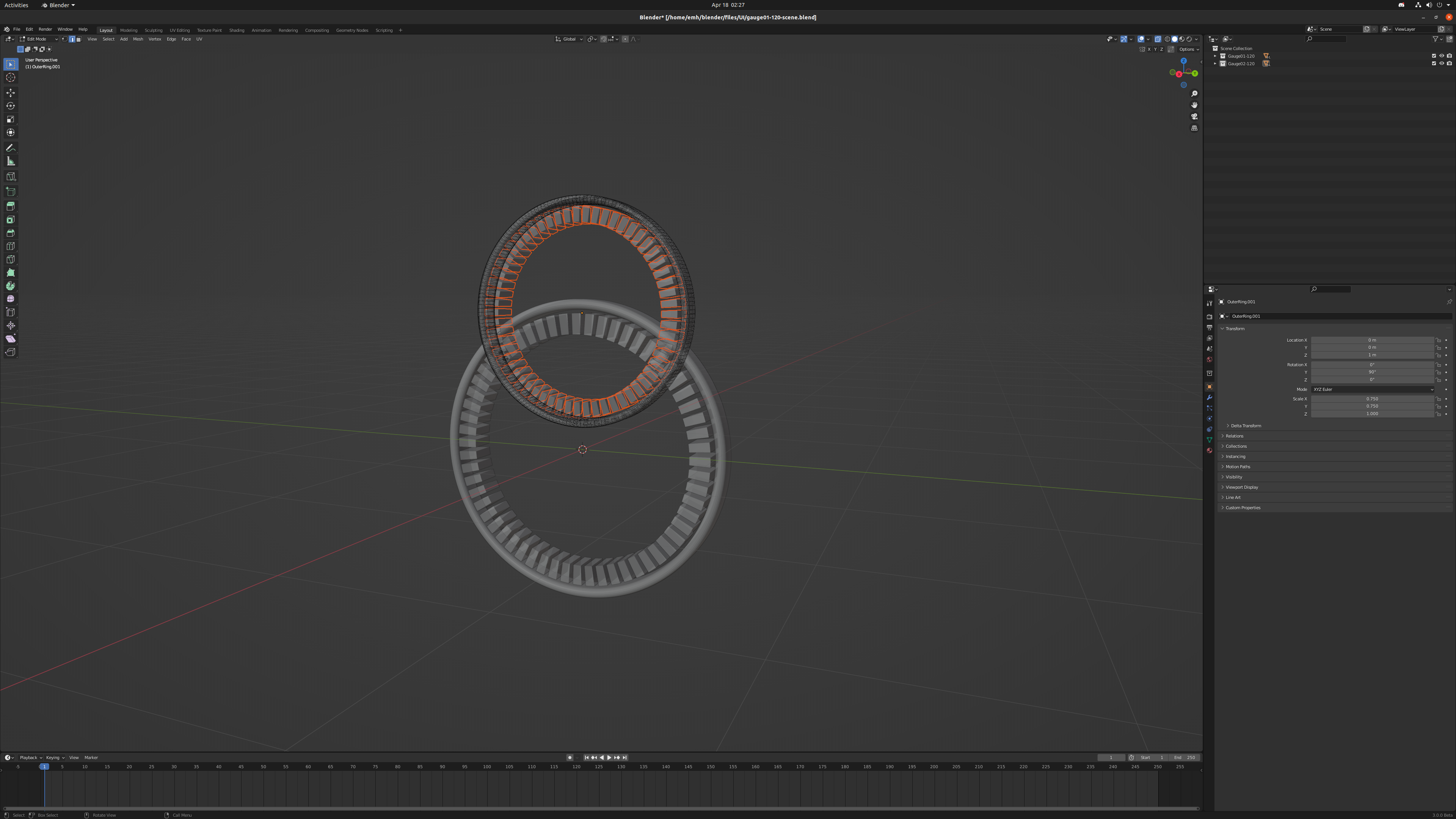Image resolution: width=1456 pixels, height=819 pixels.
Task: Hide Gauge02-120 collection with eye icon
Action: click(x=1442, y=63)
